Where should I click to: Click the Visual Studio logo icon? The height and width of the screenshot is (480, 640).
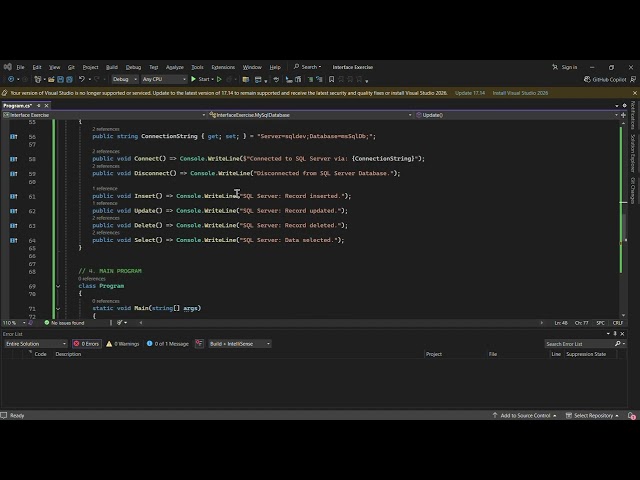tap(7, 67)
